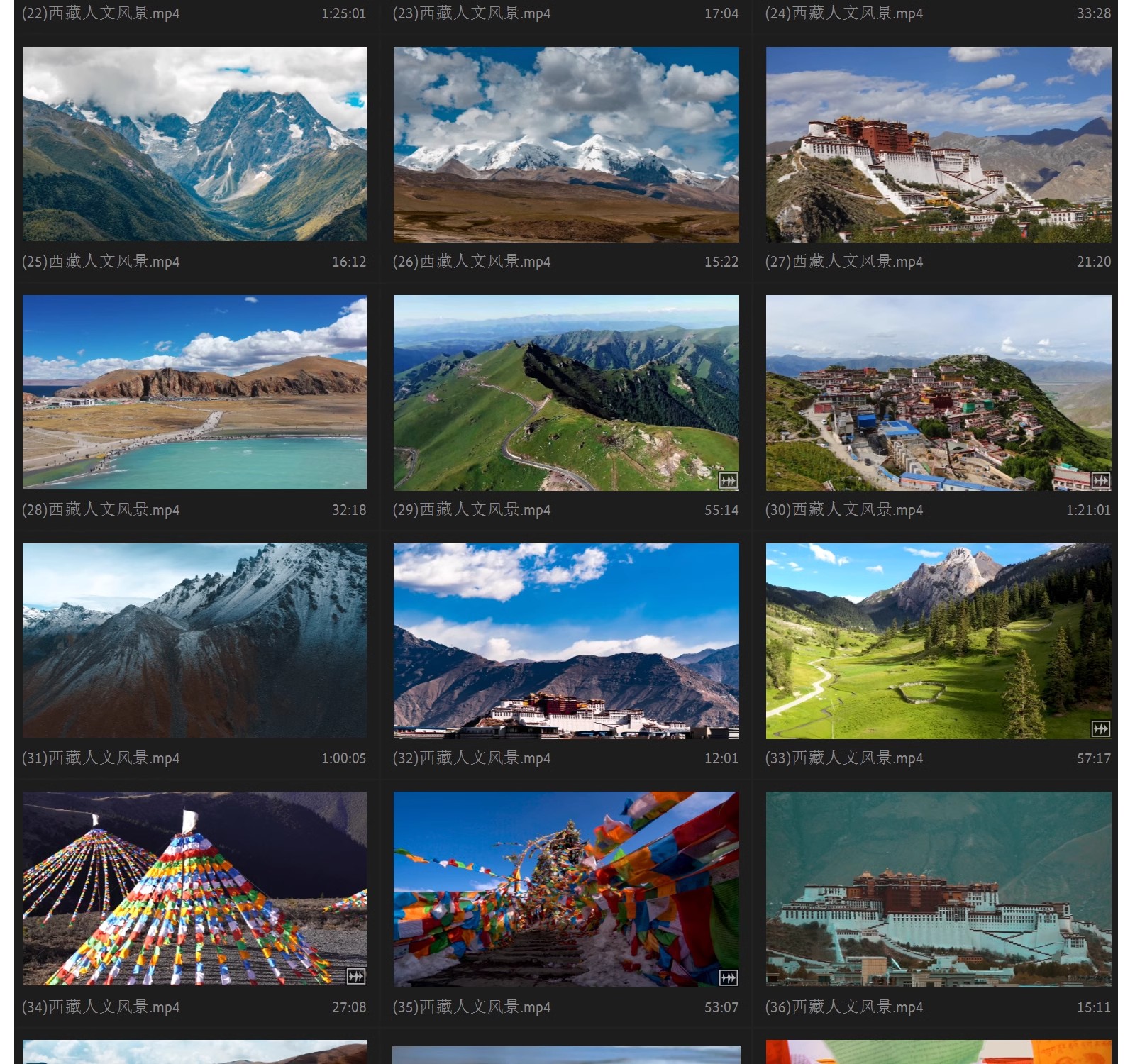This screenshot has height=1064, width=1135.
Task: Click the "1:21:01" duration of clip (30)
Action: (1089, 510)
